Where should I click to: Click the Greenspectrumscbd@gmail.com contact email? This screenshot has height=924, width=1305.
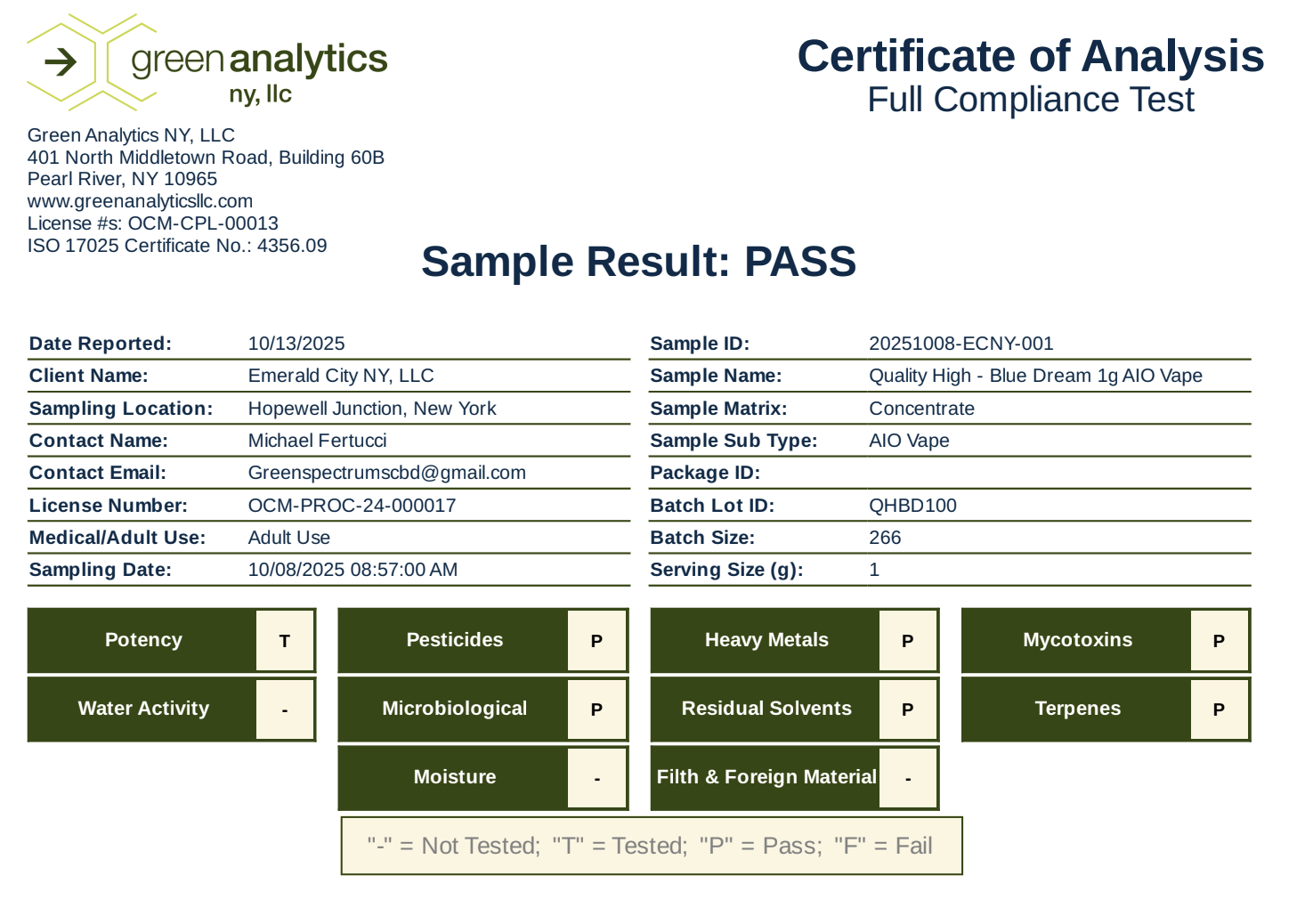[x=386, y=473]
